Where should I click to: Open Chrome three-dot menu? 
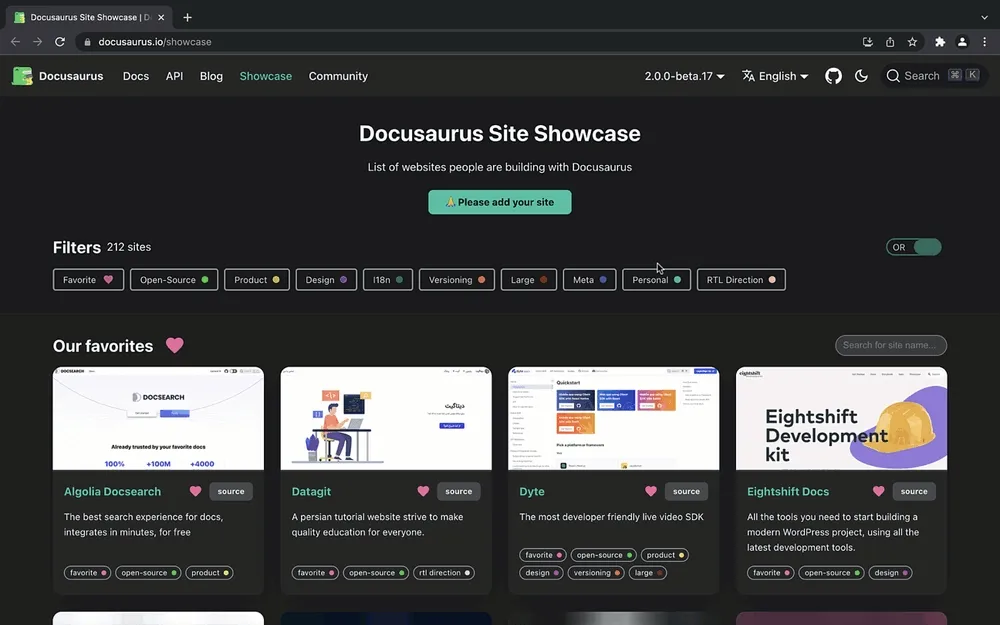pyautogui.click(x=985, y=41)
